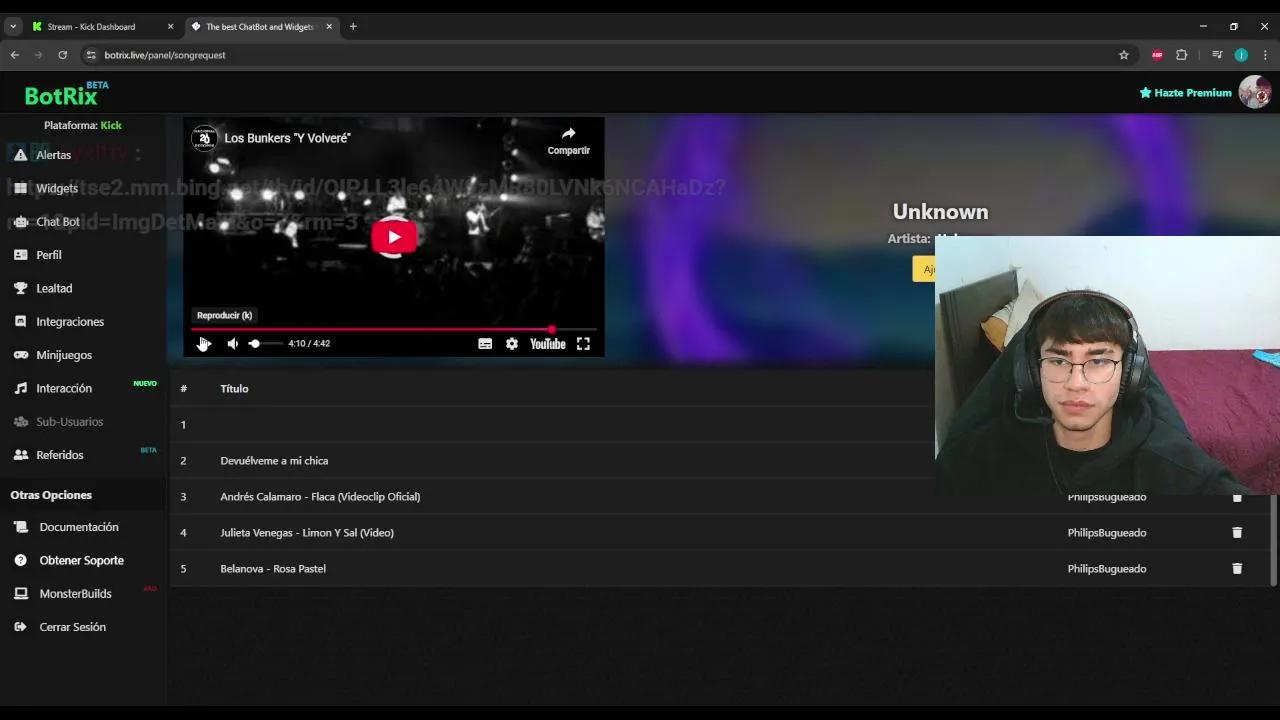Open the Alertas section in the sidebar

[53, 154]
